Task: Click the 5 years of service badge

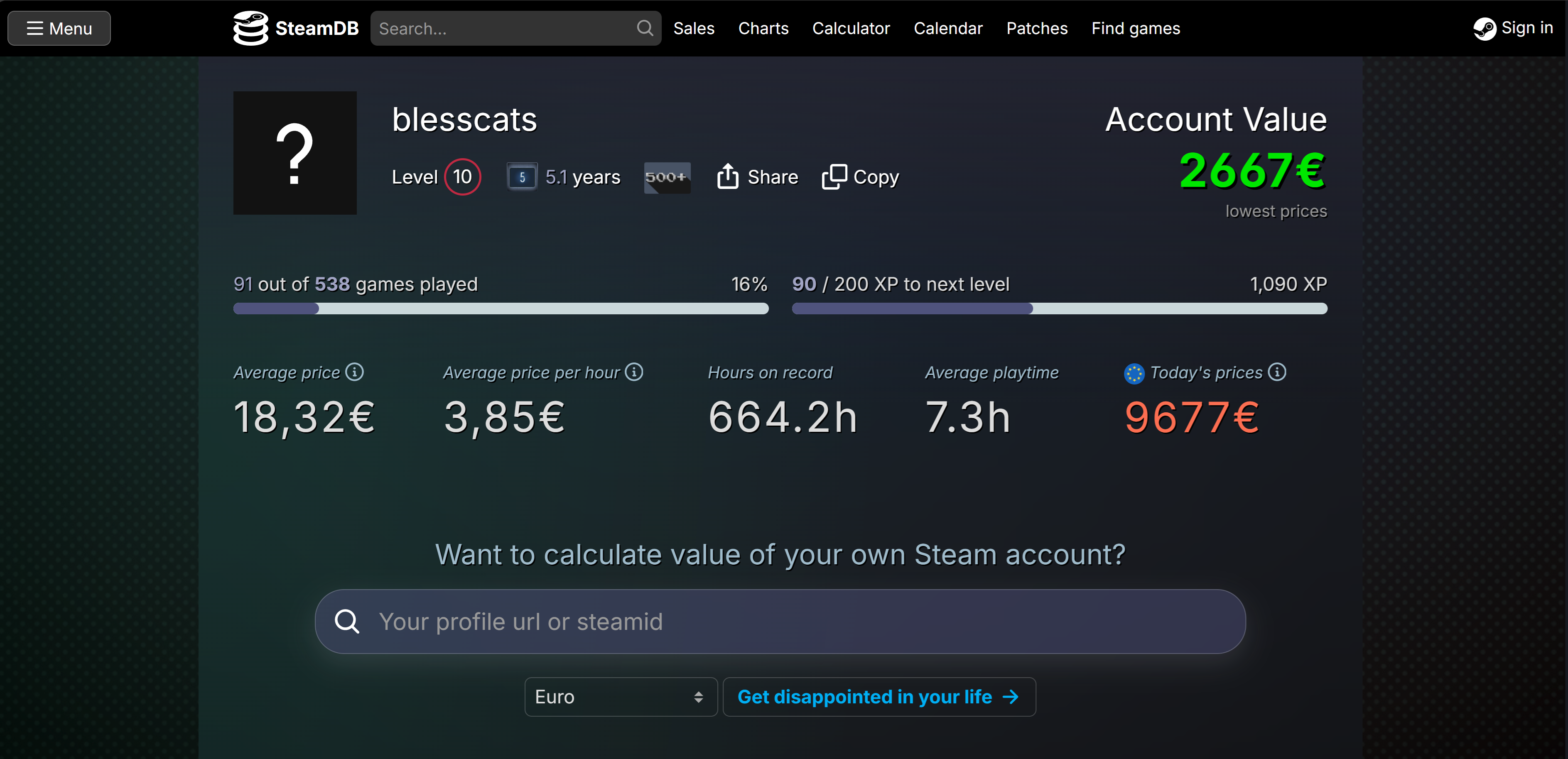Action: pos(522,177)
